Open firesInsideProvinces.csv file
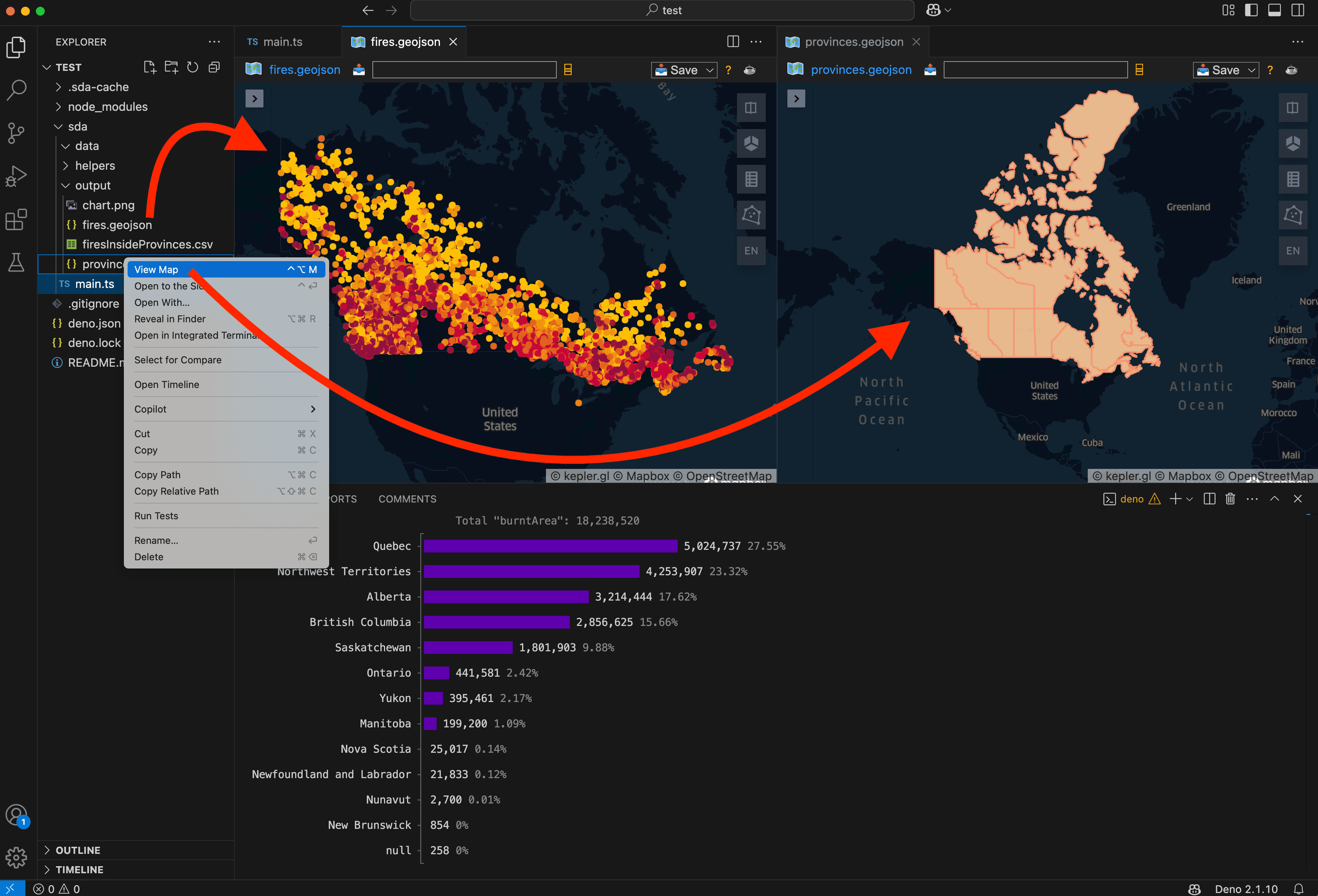The width and height of the screenshot is (1318, 896). click(x=147, y=244)
